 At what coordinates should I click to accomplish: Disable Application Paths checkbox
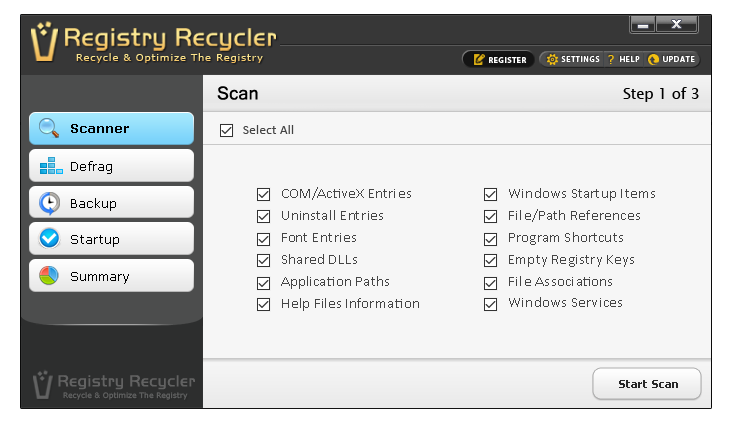click(263, 283)
